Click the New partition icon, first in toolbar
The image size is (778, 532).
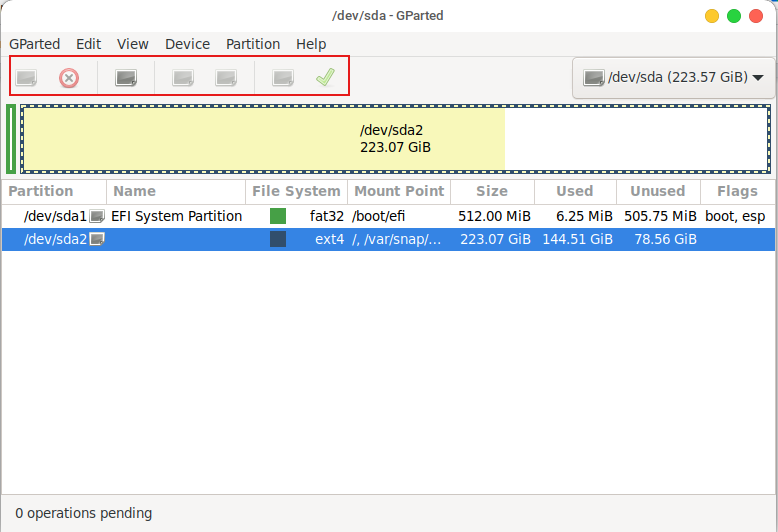pos(26,78)
